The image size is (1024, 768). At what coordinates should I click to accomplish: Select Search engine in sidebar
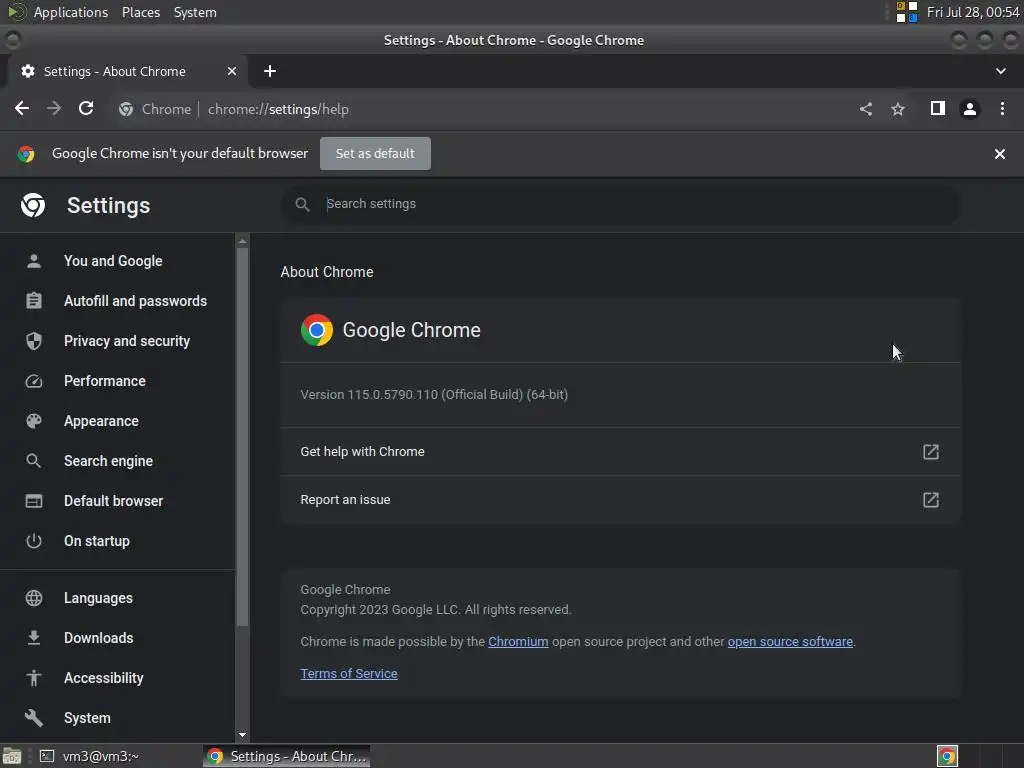click(x=108, y=461)
